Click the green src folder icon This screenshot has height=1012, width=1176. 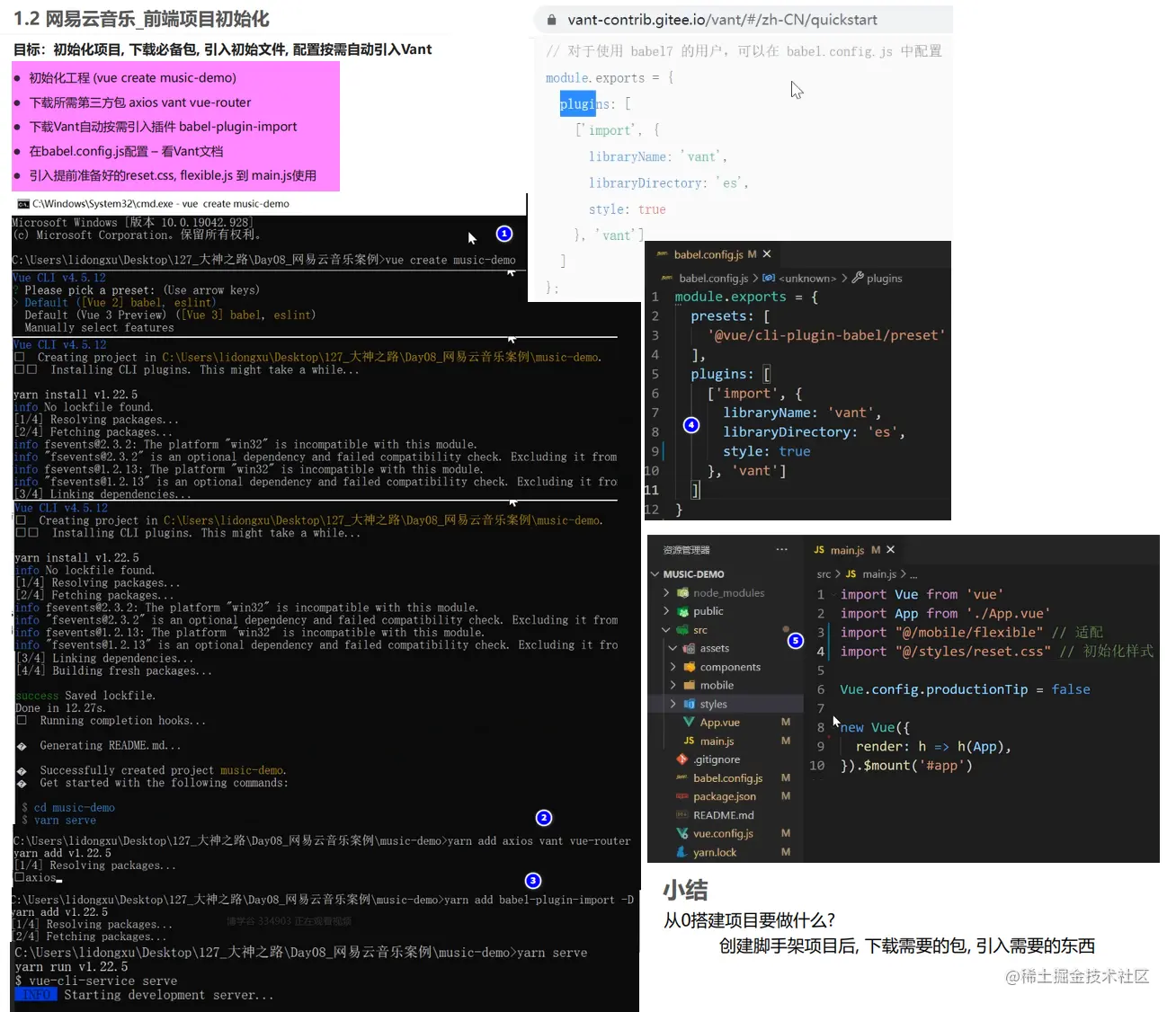click(x=683, y=630)
